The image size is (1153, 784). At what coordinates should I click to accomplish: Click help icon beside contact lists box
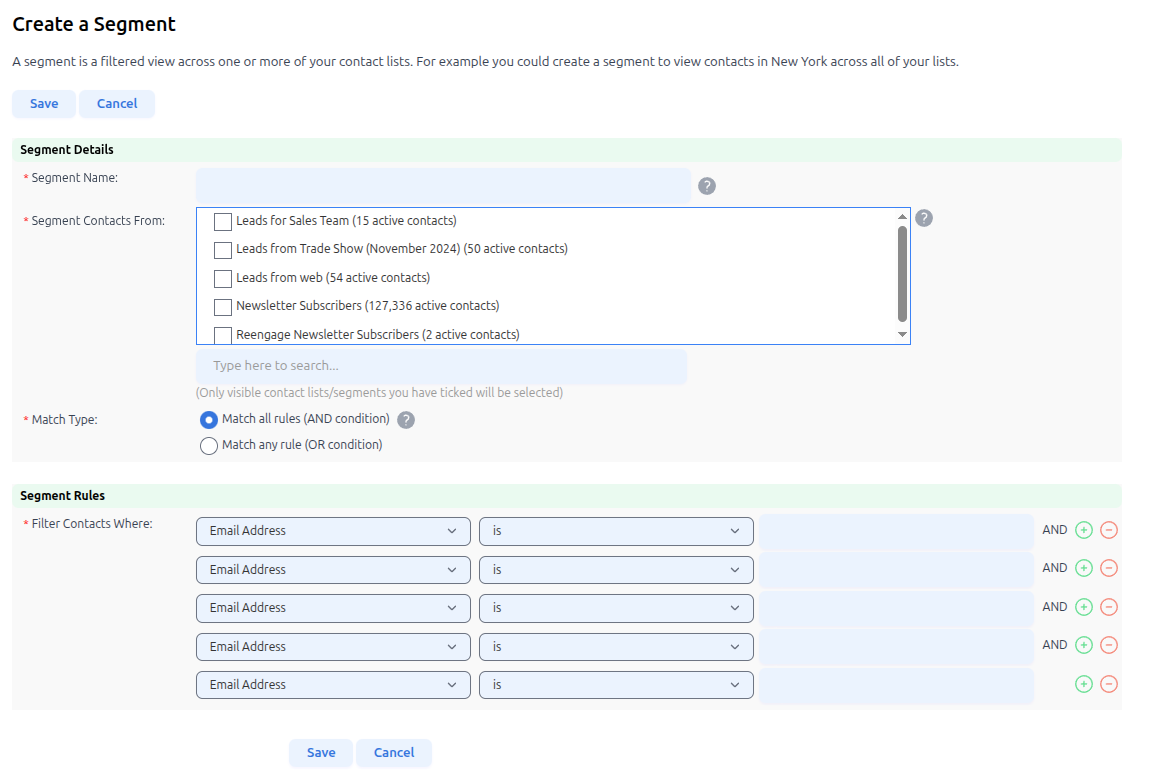[x=924, y=218]
